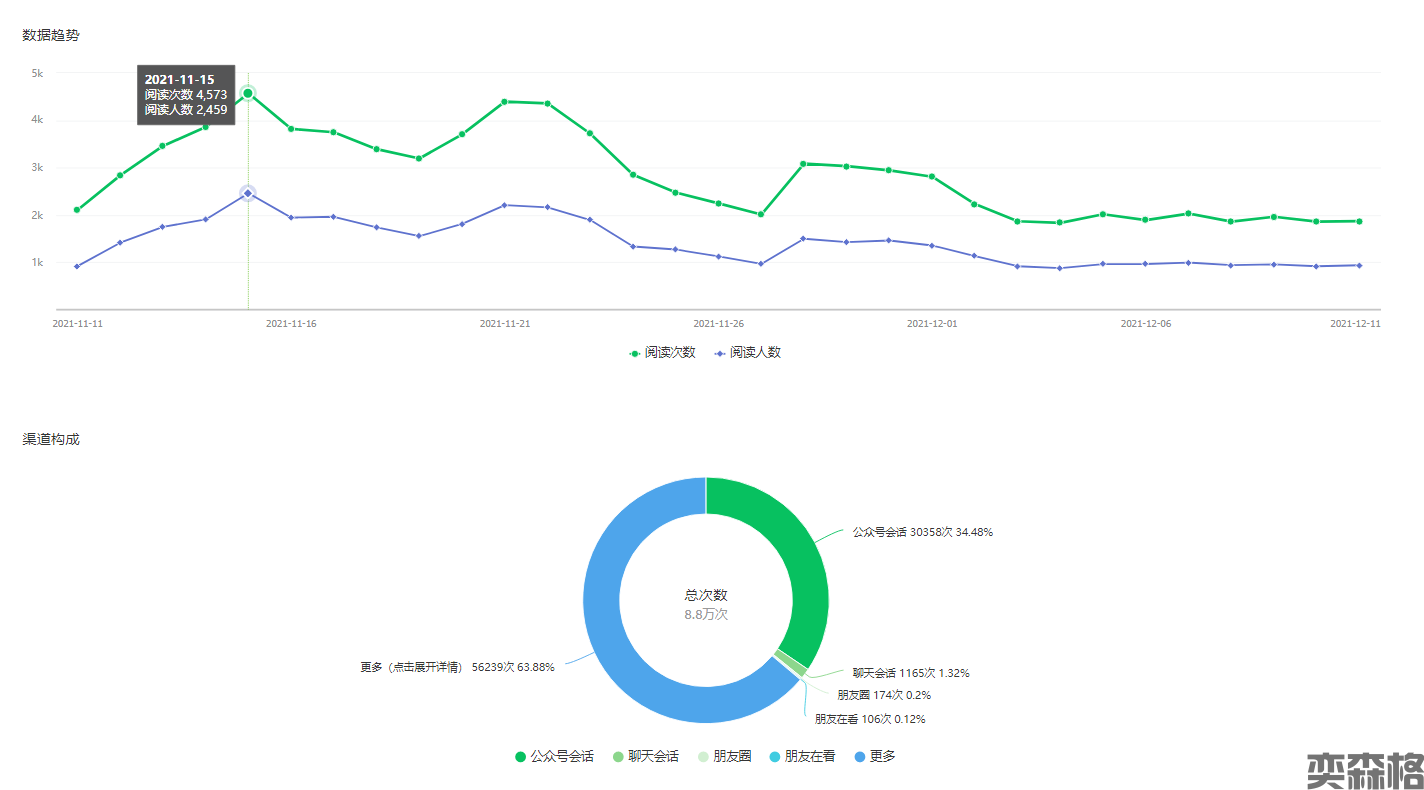Click highlighted 2021-11-15 green peak data point
1424x790 pixels.
pos(248,93)
